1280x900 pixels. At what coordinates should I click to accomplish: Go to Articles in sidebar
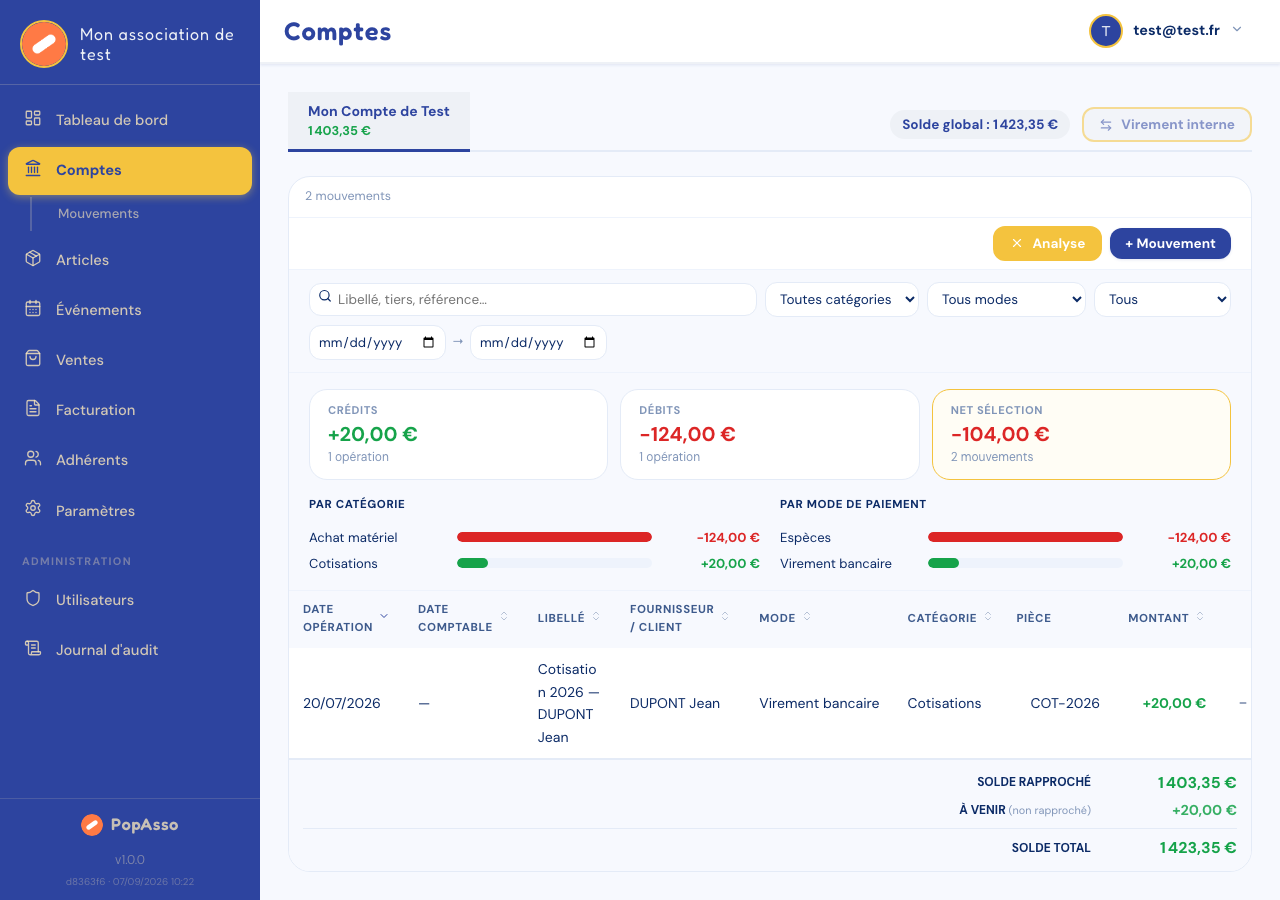(130, 260)
